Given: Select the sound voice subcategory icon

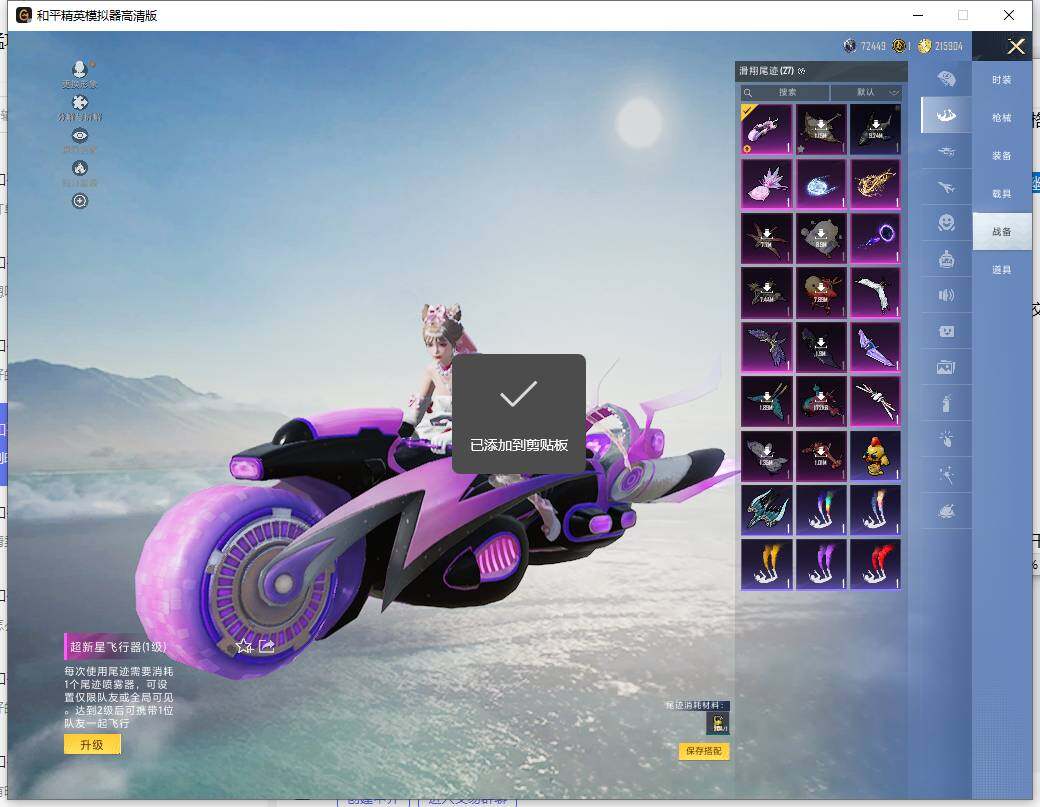Looking at the screenshot, I should click(946, 295).
